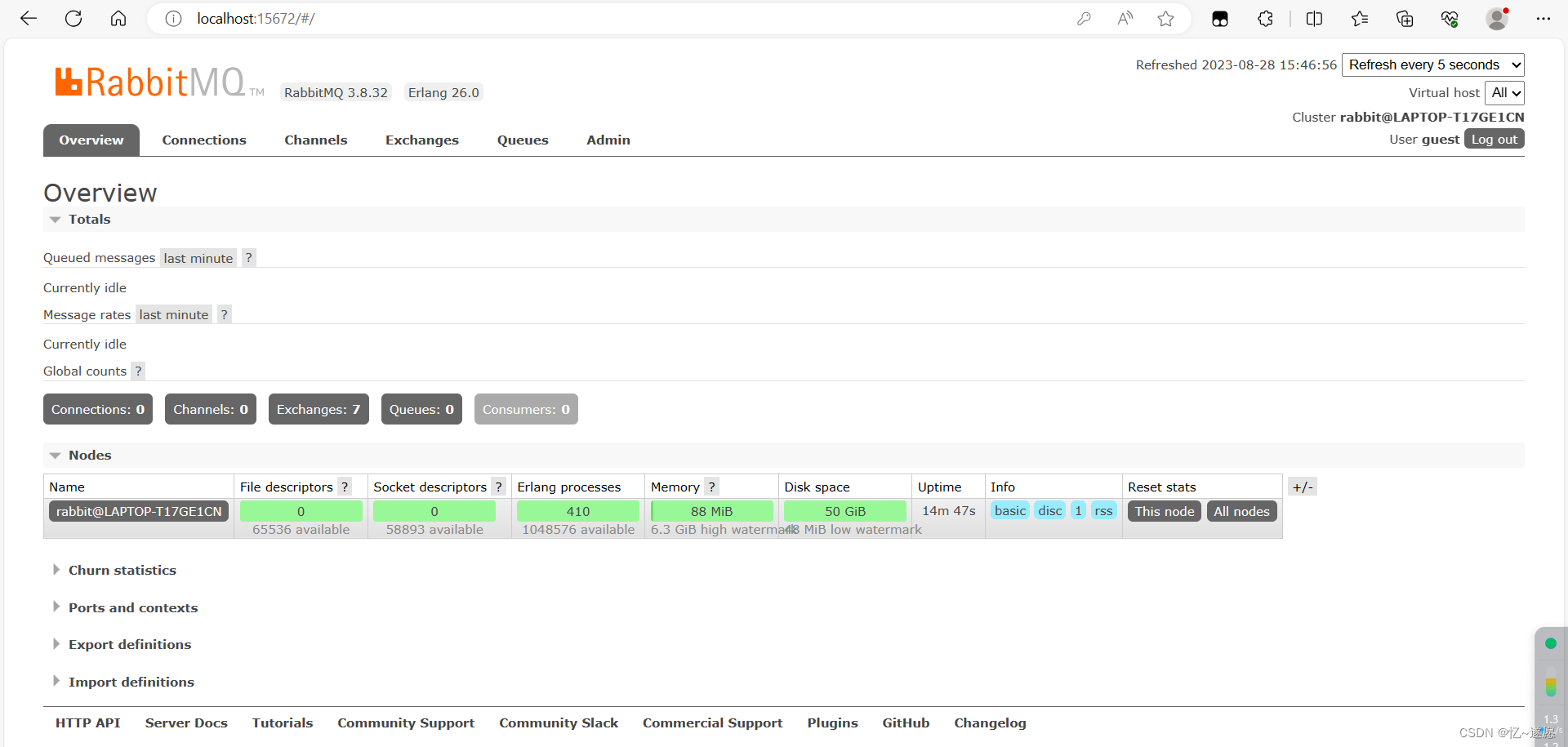Open collections icon in toolbar
Viewport: 1568px width, 747px height.
(x=1405, y=18)
